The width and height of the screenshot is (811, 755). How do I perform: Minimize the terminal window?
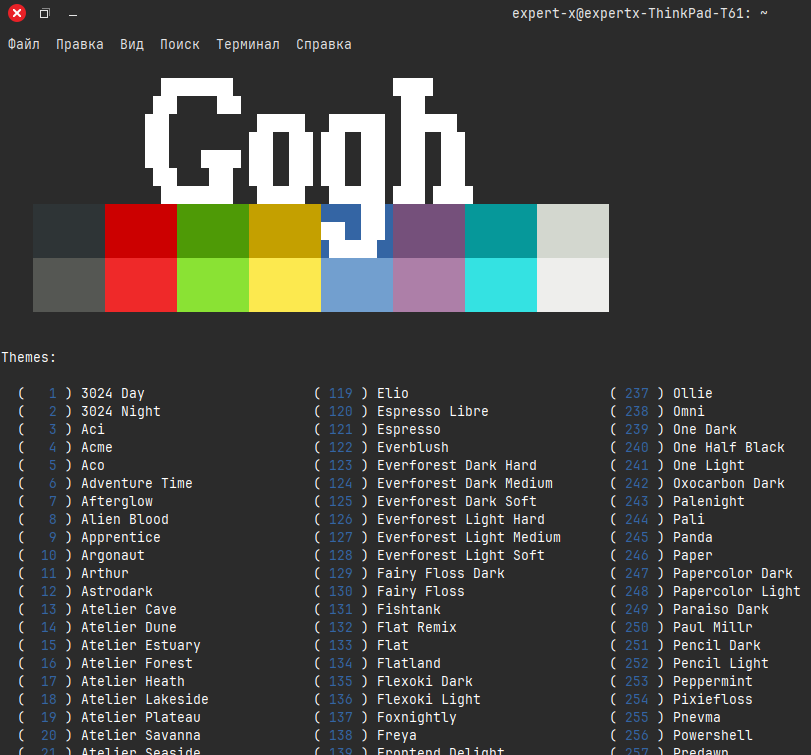tap(73, 15)
